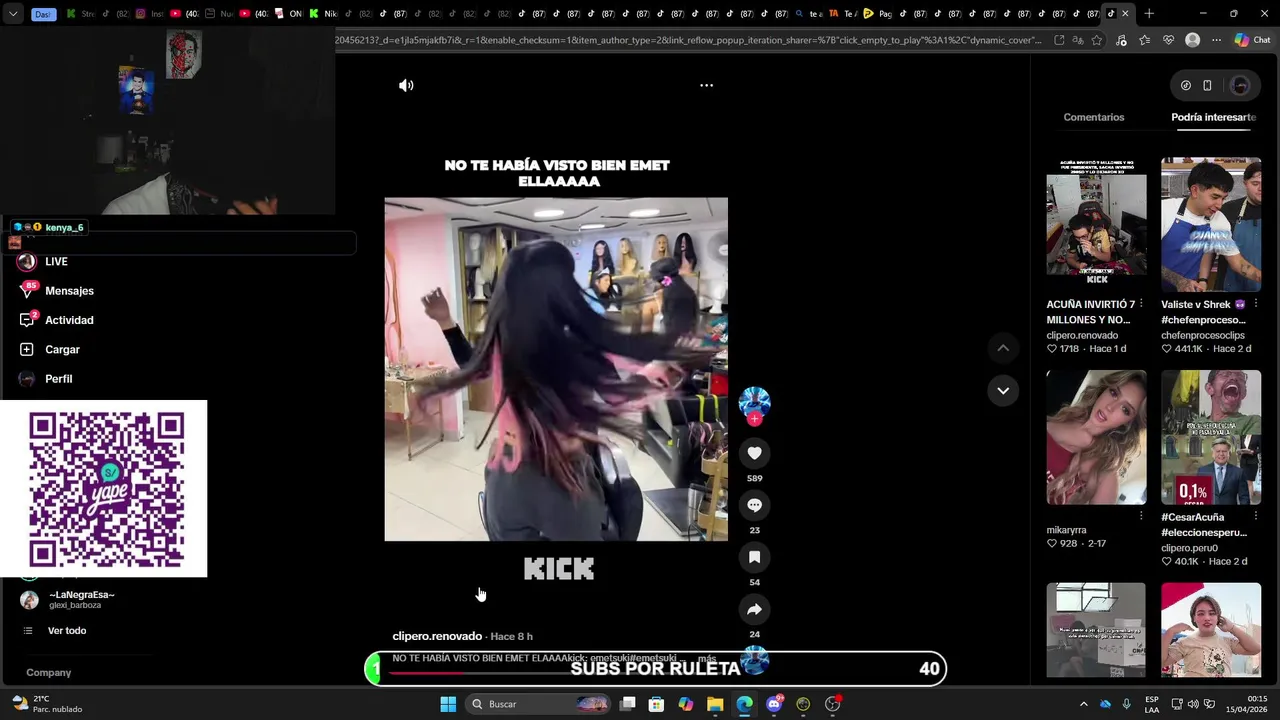Open the Valiste v Shrek video thumbnail
The height and width of the screenshot is (720, 1280).
coord(1211,224)
